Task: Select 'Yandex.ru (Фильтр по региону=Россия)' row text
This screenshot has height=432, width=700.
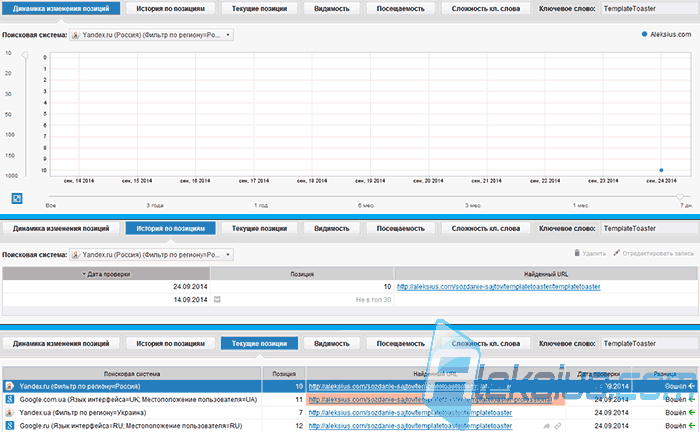Action: click(x=80, y=386)
